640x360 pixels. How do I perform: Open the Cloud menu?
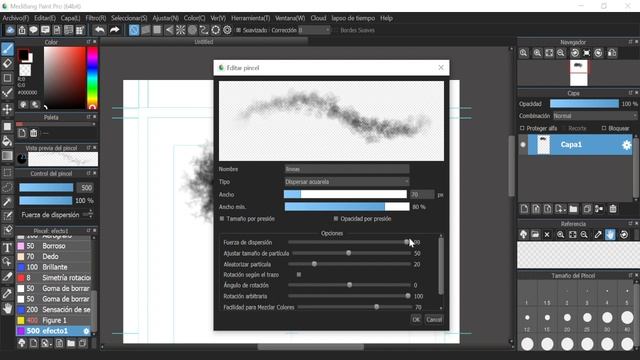pyautogui.click(x=318, y=18)
